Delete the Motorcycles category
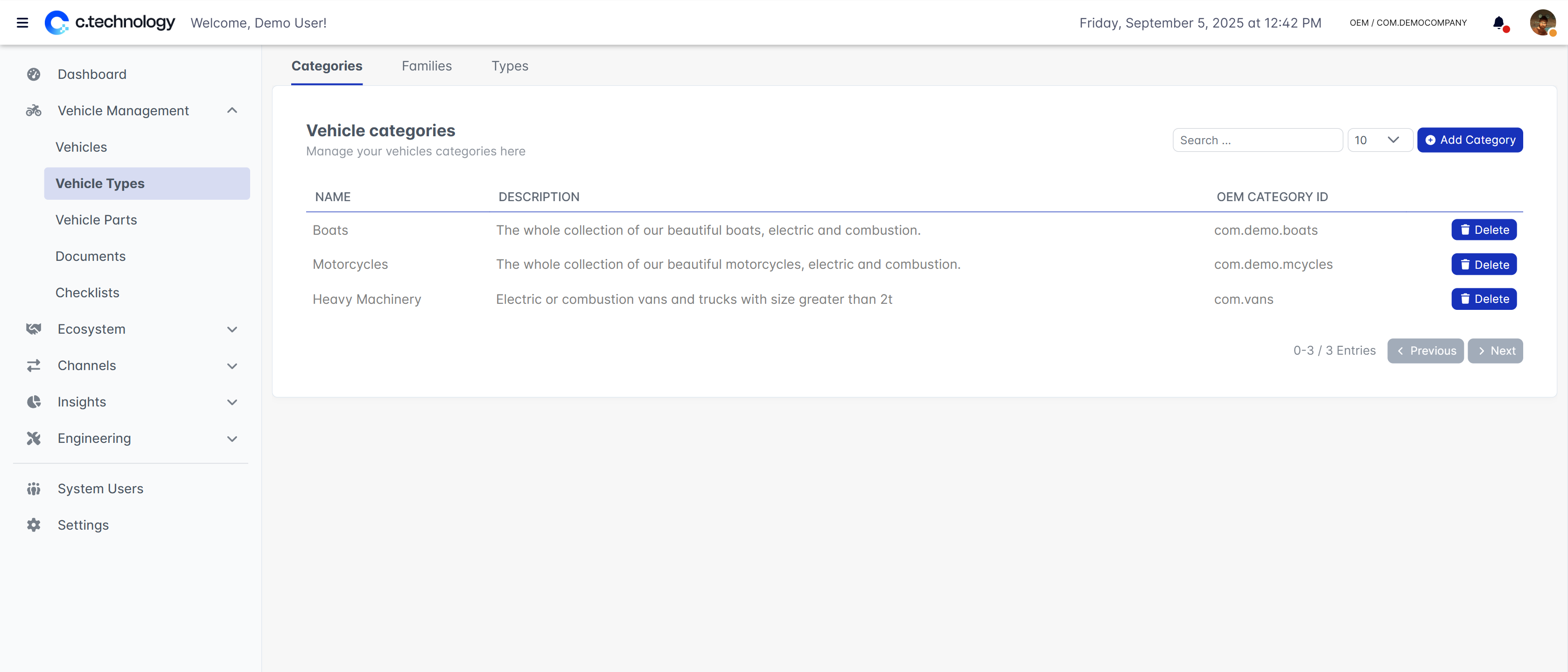Image resolution: width=1568 pixels, height=672 pixels. pyautogui.click(x=1484, y=265)
